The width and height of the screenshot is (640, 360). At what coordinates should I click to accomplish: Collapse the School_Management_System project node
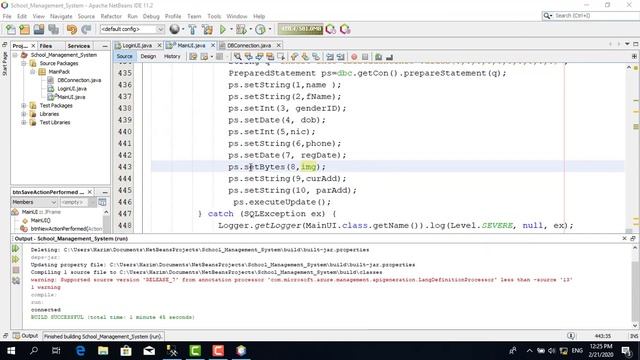click(15, 55)
